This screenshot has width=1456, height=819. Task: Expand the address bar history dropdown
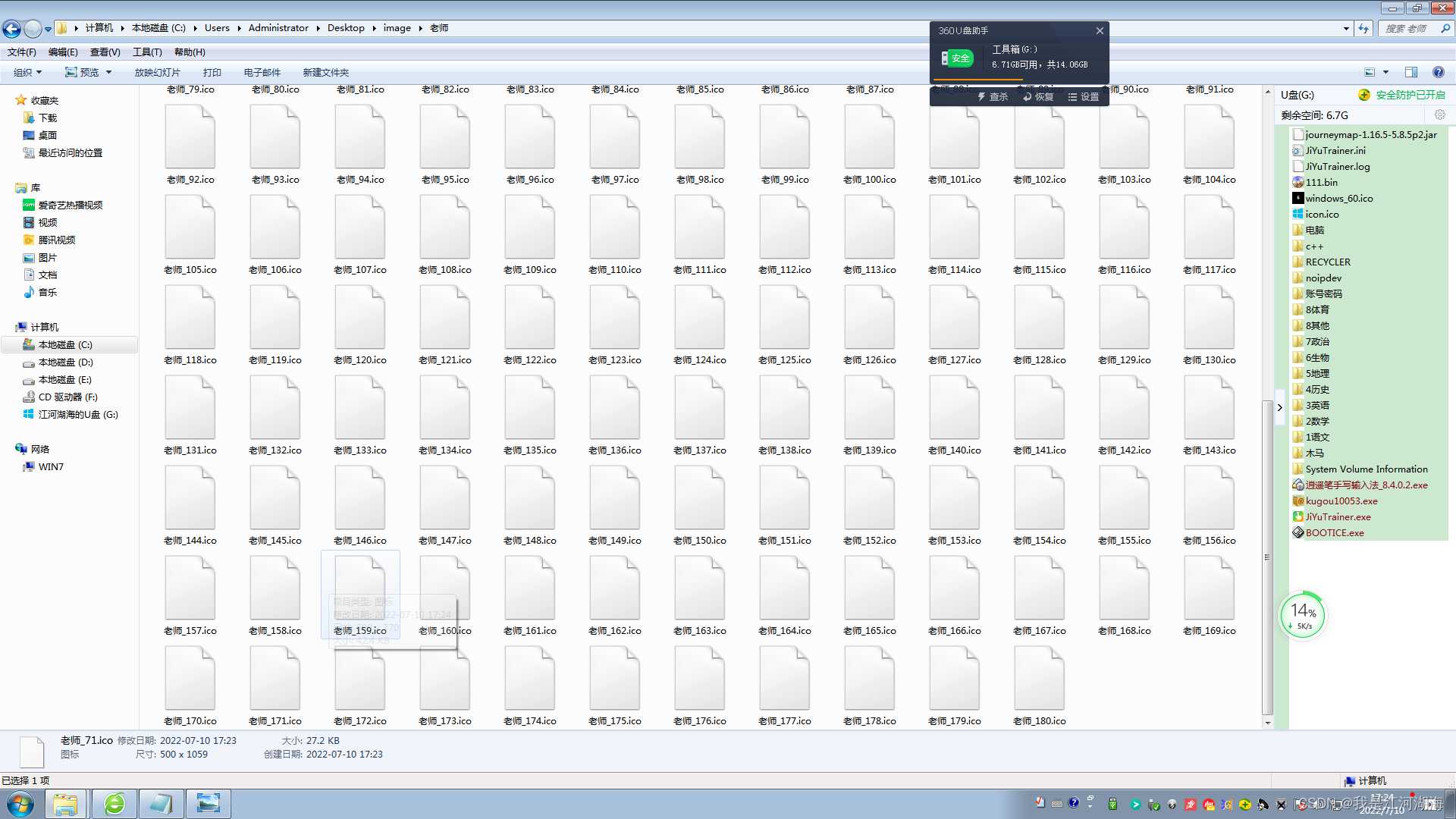(1346, 28)
